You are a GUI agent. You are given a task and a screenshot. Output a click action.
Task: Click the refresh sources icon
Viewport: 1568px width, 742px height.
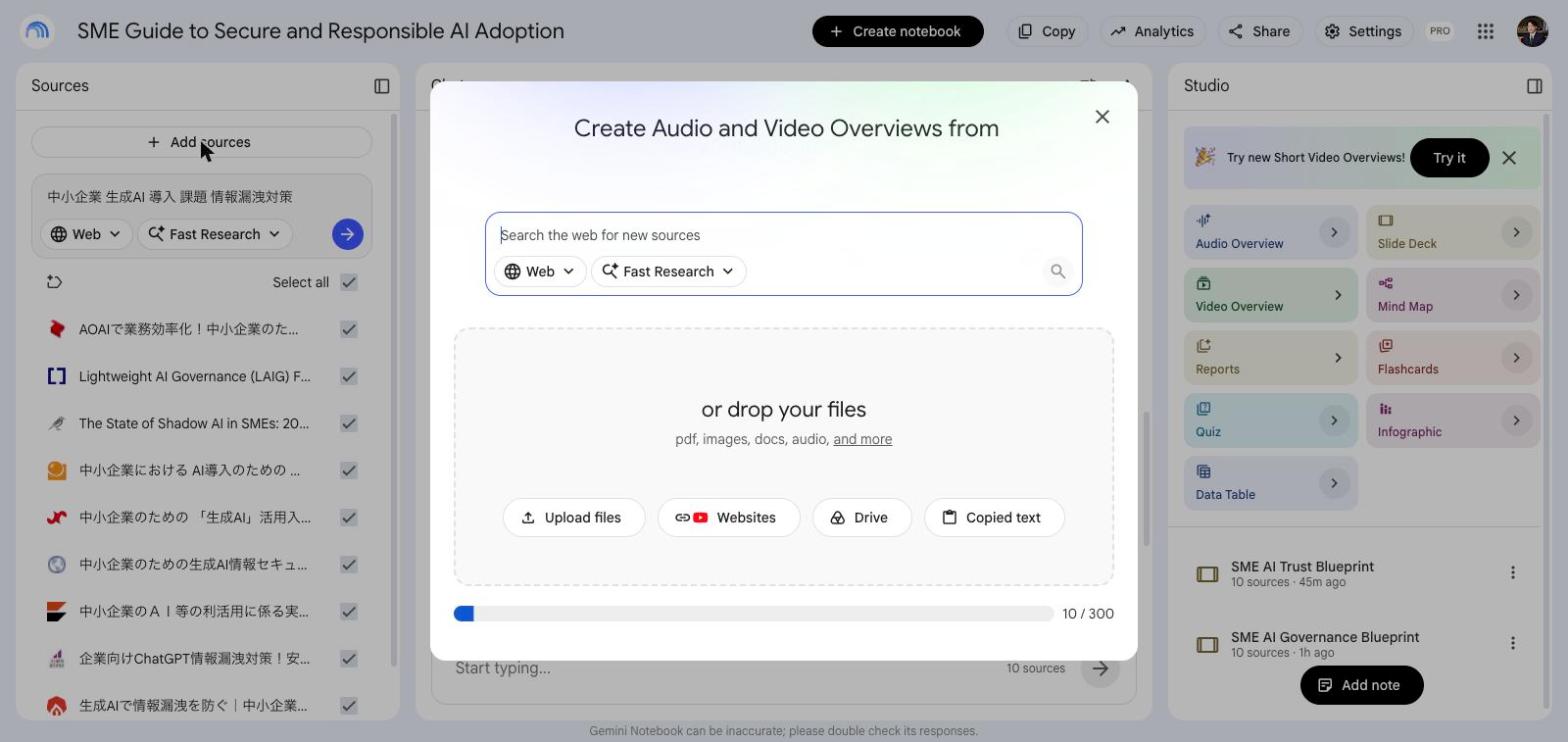coord(55,282)
